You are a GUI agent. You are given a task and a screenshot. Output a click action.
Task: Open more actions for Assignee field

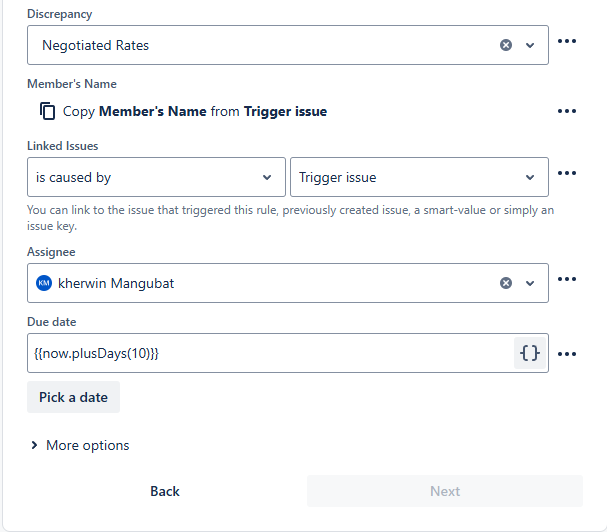tap(567, 279)
